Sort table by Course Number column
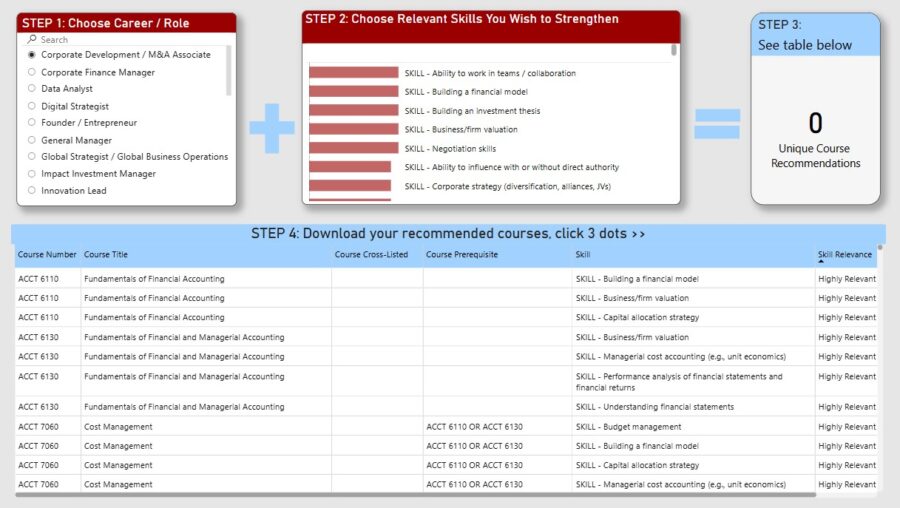 click(x=47, y=254)
